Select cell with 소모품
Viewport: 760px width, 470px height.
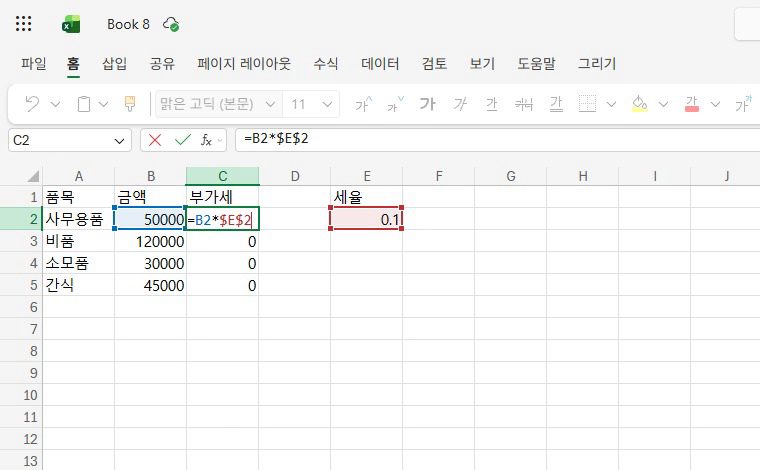(x=79, y=263)
